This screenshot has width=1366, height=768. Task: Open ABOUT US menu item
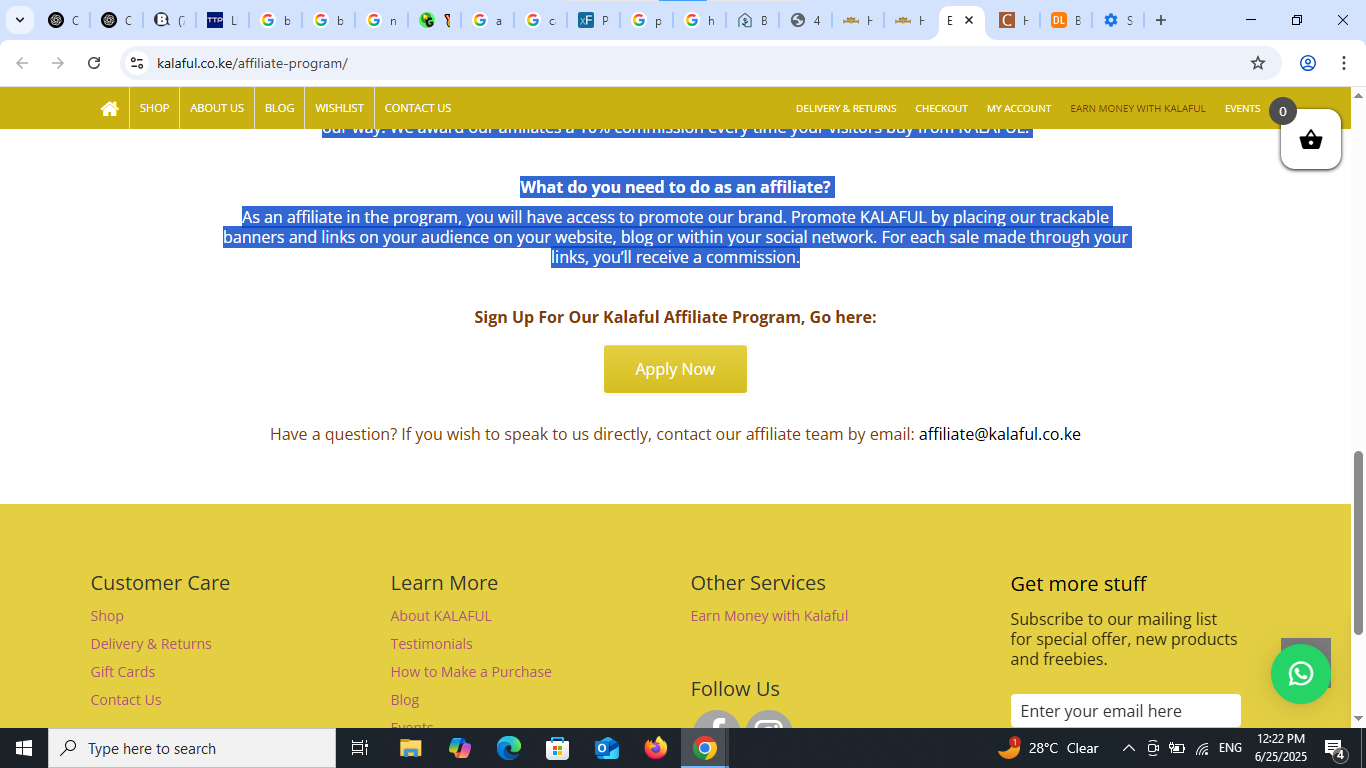click(217, 108)
